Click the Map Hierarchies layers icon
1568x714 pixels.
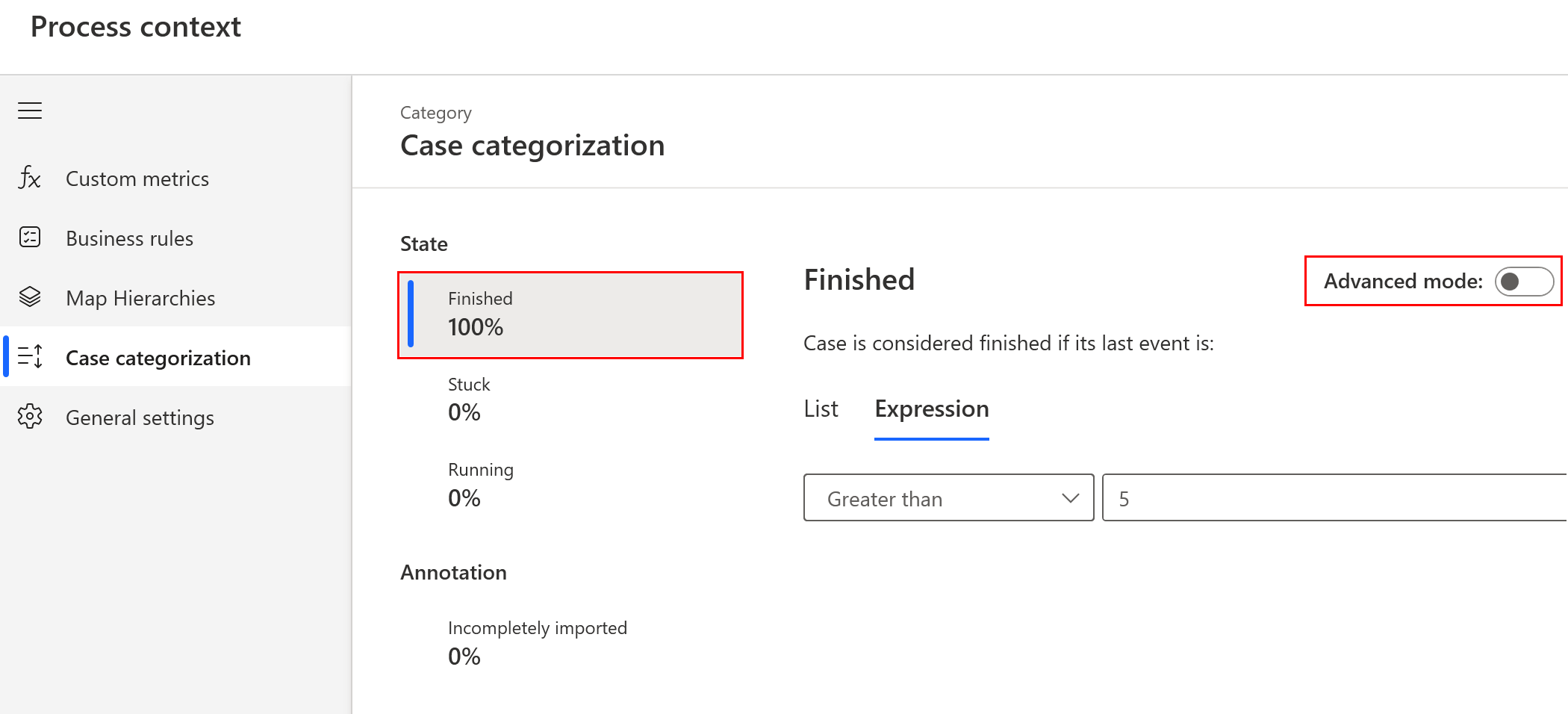30,297
